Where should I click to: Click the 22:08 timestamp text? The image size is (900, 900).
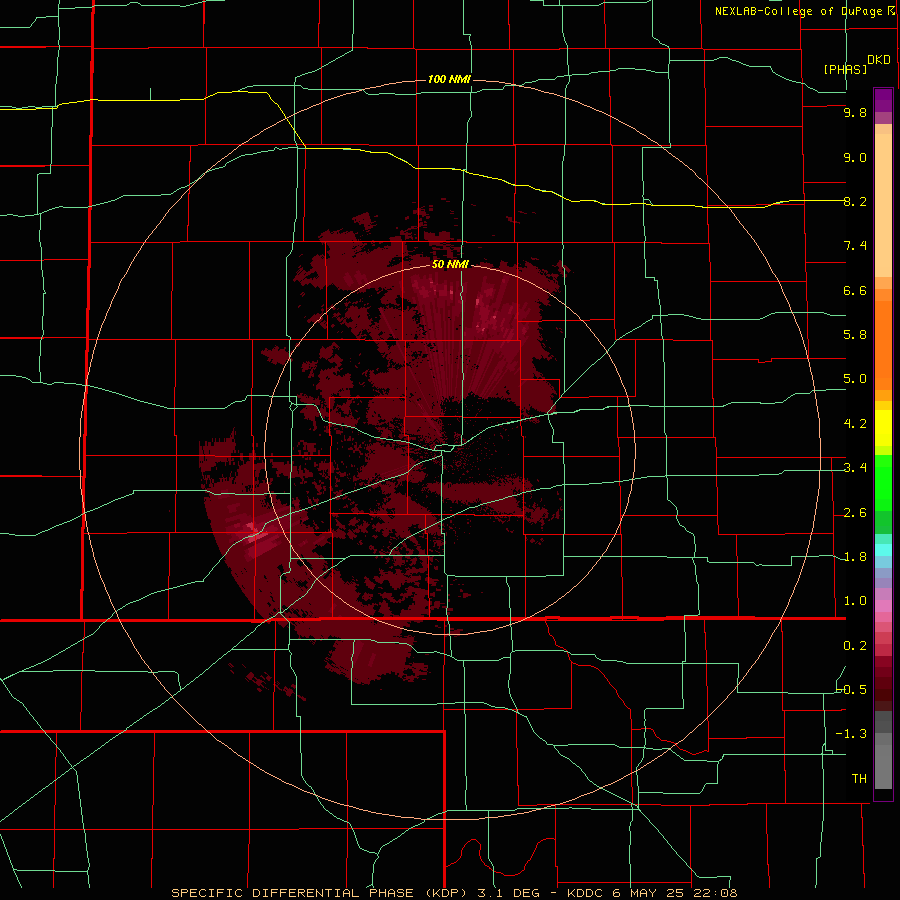click(x=715, y=893)
